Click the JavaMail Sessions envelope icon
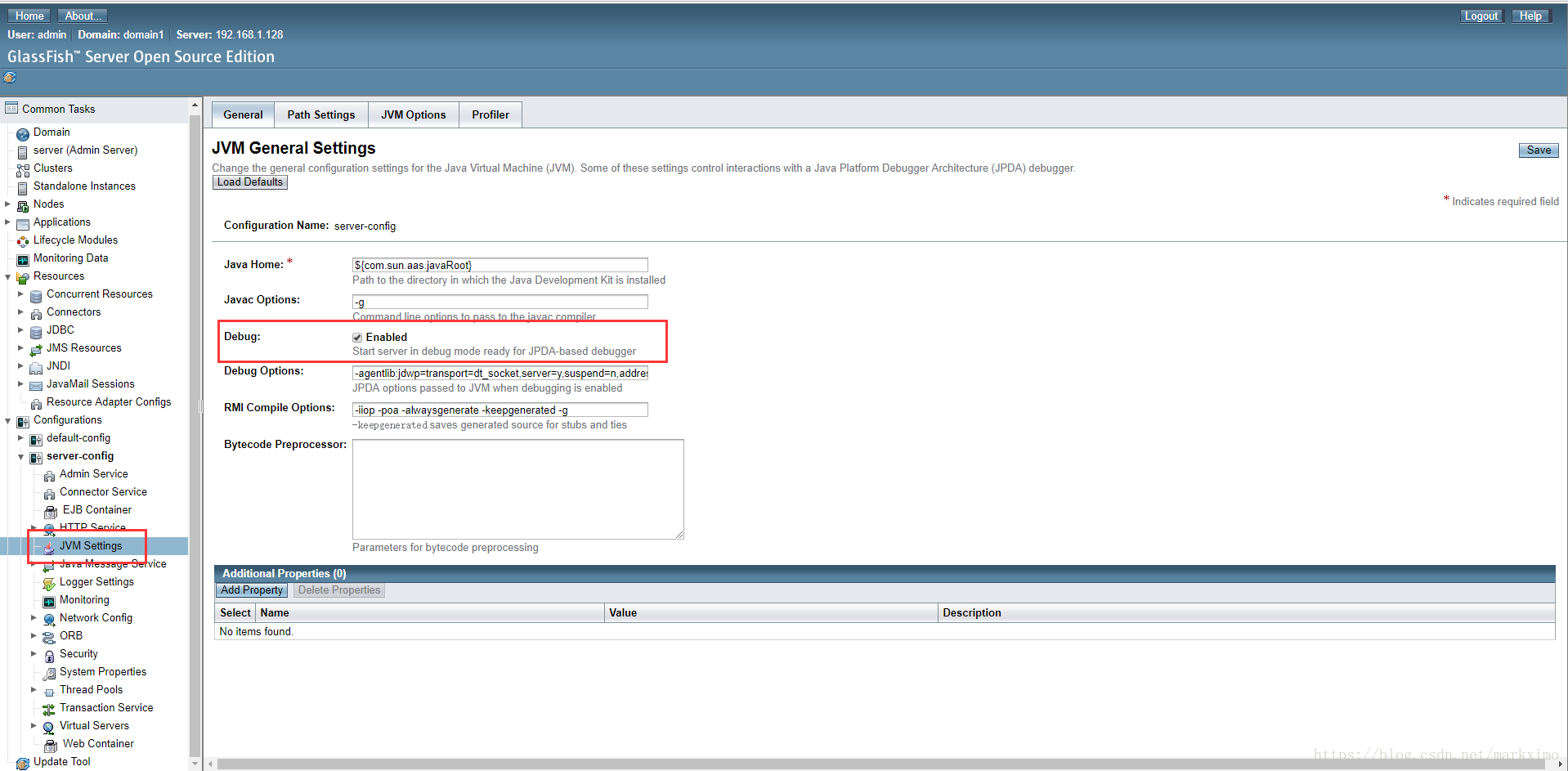Viewport: 1568px width, 771px height. click(x=36, y=386)
